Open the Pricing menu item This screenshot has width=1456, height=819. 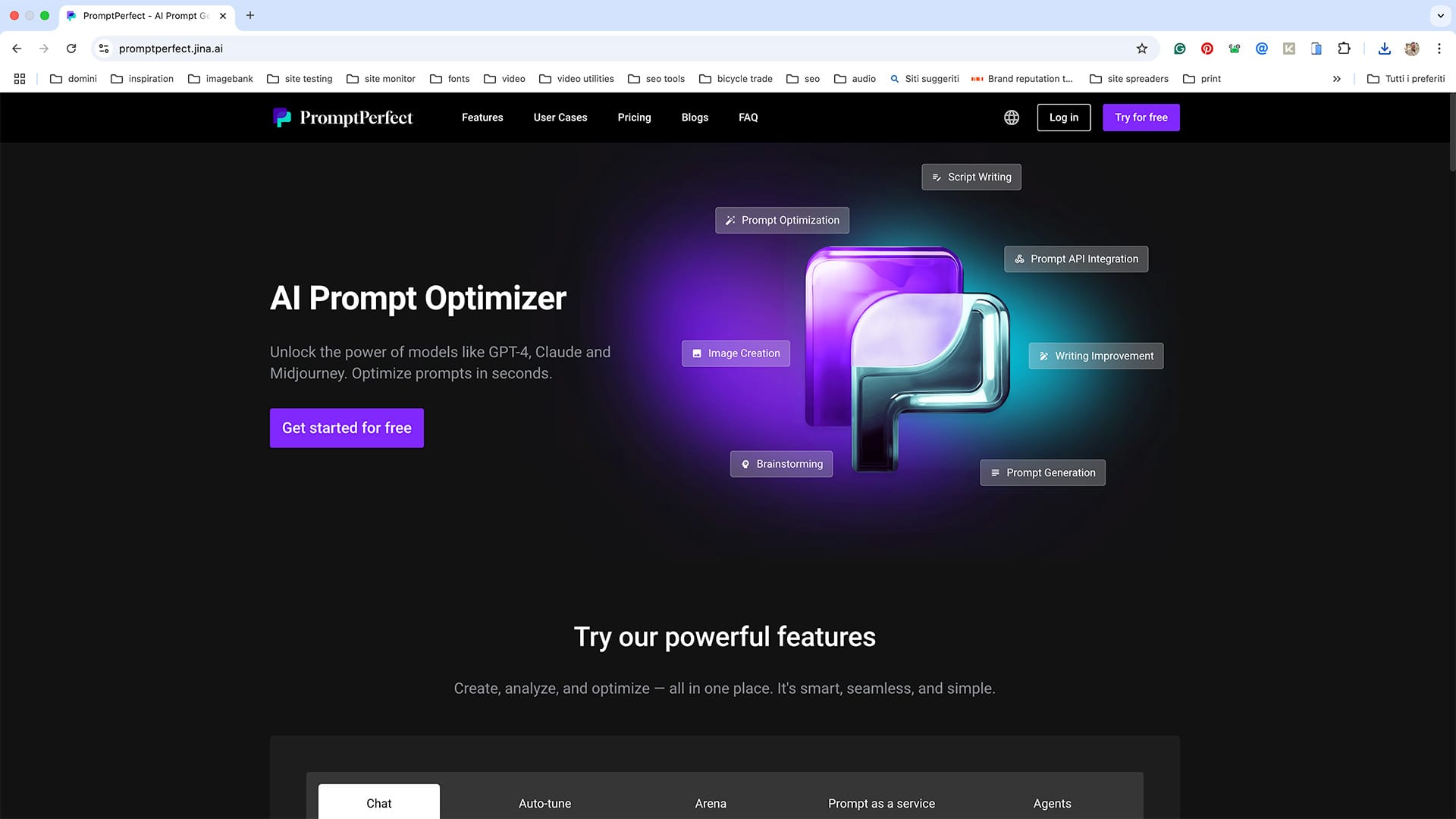coord(634,118)
